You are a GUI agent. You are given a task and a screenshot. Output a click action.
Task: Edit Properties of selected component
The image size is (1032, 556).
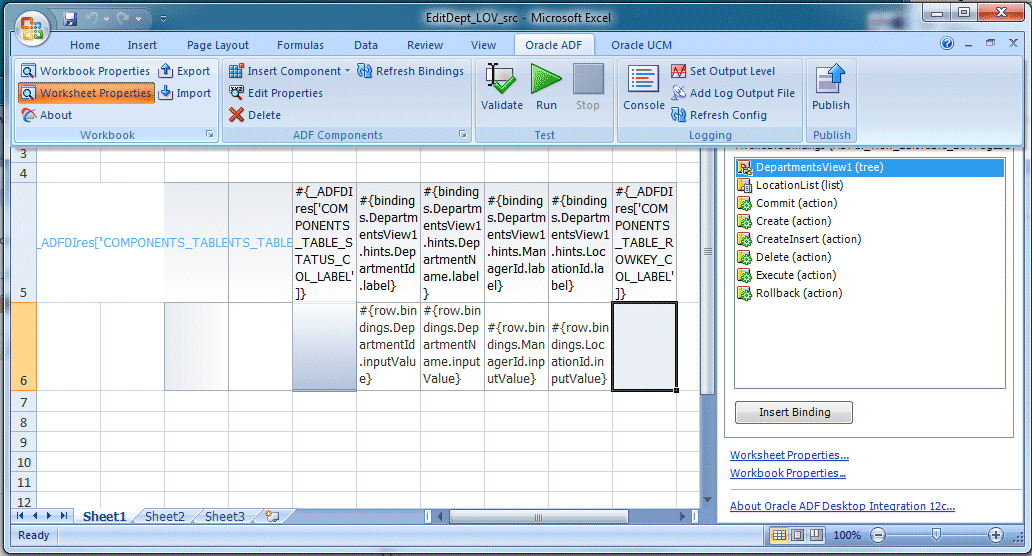(x=276, y=93)
